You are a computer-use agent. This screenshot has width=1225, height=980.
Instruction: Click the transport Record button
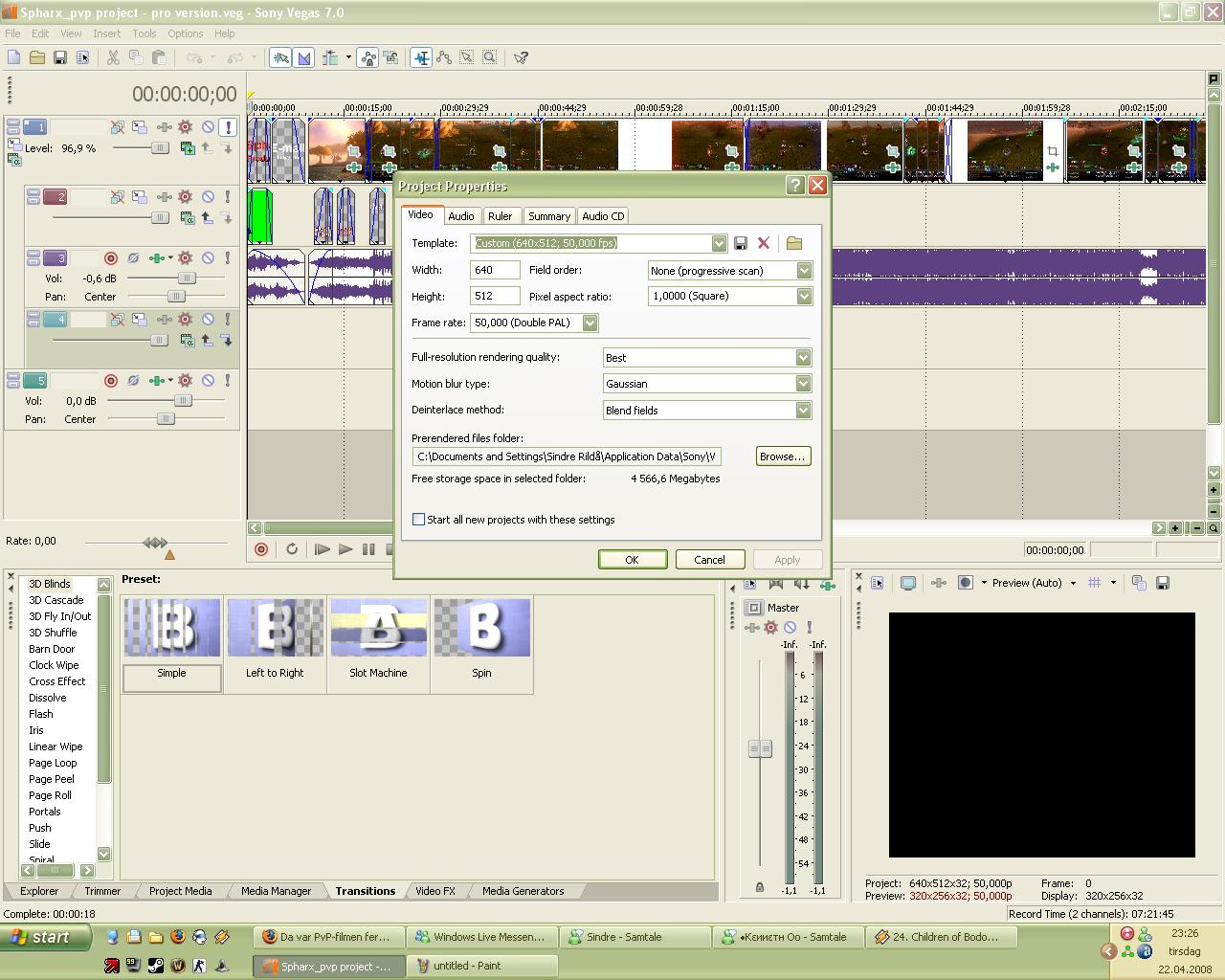pyautogui.click(x=261, y=549)
